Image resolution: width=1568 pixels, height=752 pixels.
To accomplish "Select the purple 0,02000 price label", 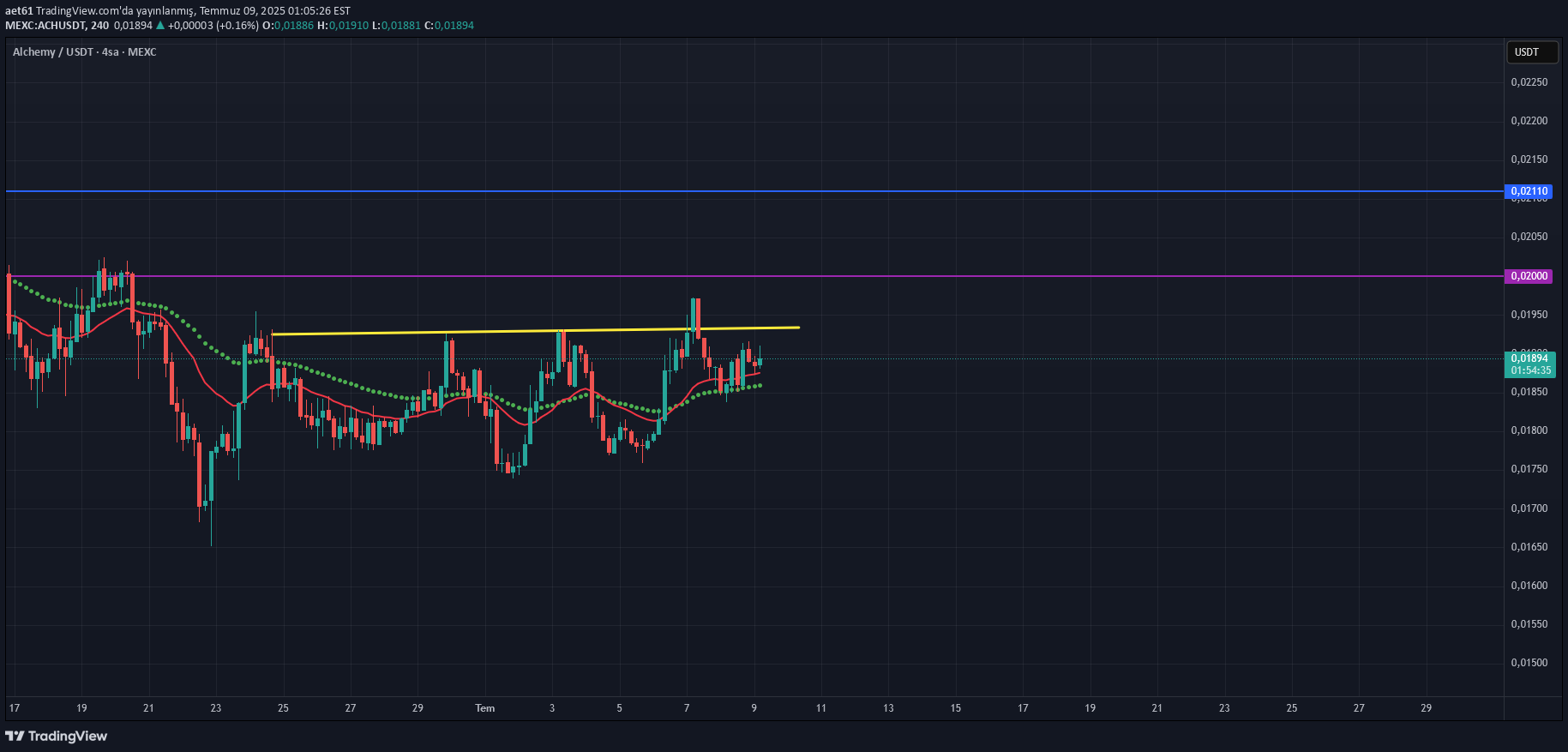I will coord(1529,276).
